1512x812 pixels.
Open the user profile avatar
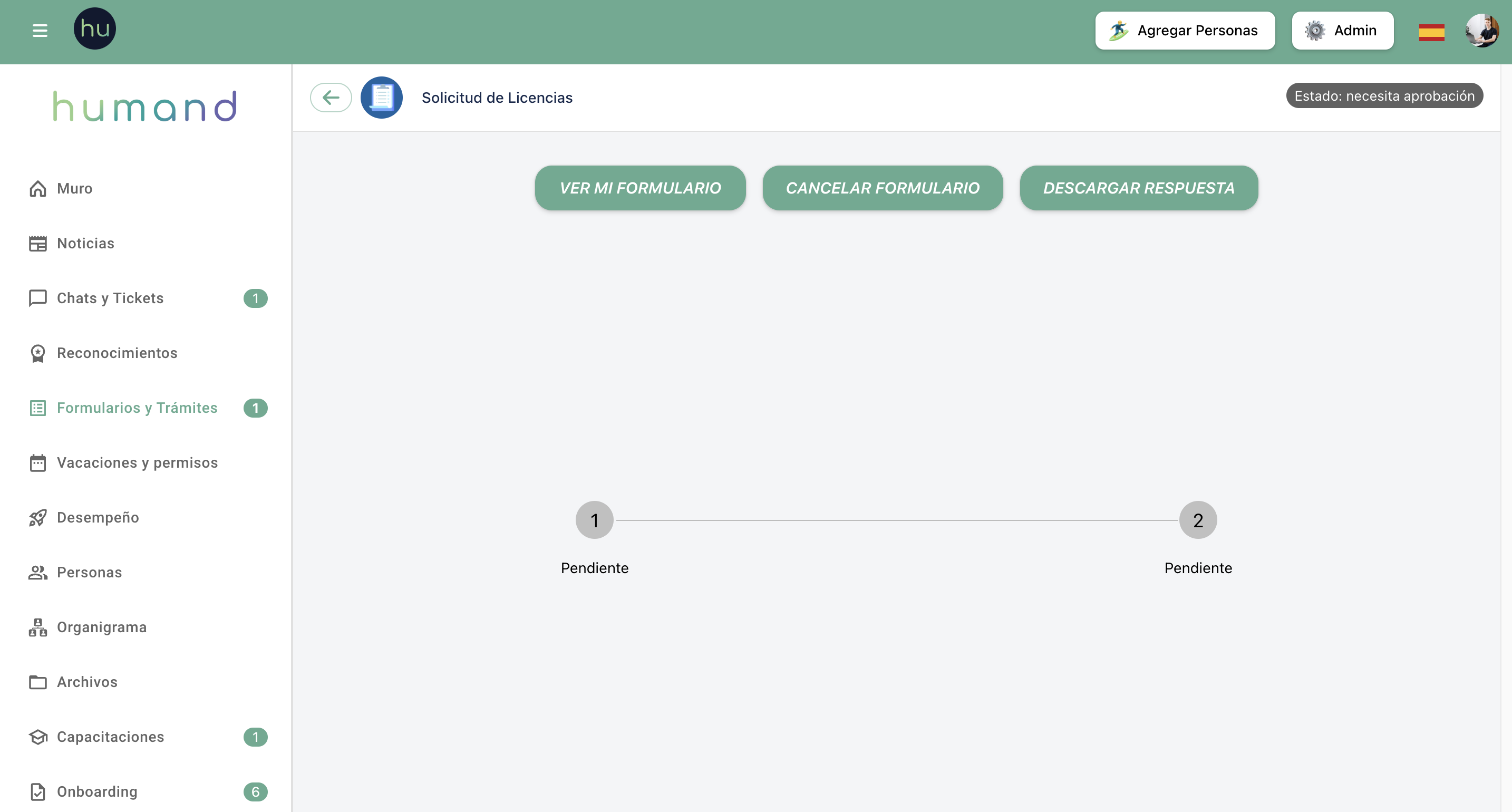pyautogui.click(x=1482, y=31)
